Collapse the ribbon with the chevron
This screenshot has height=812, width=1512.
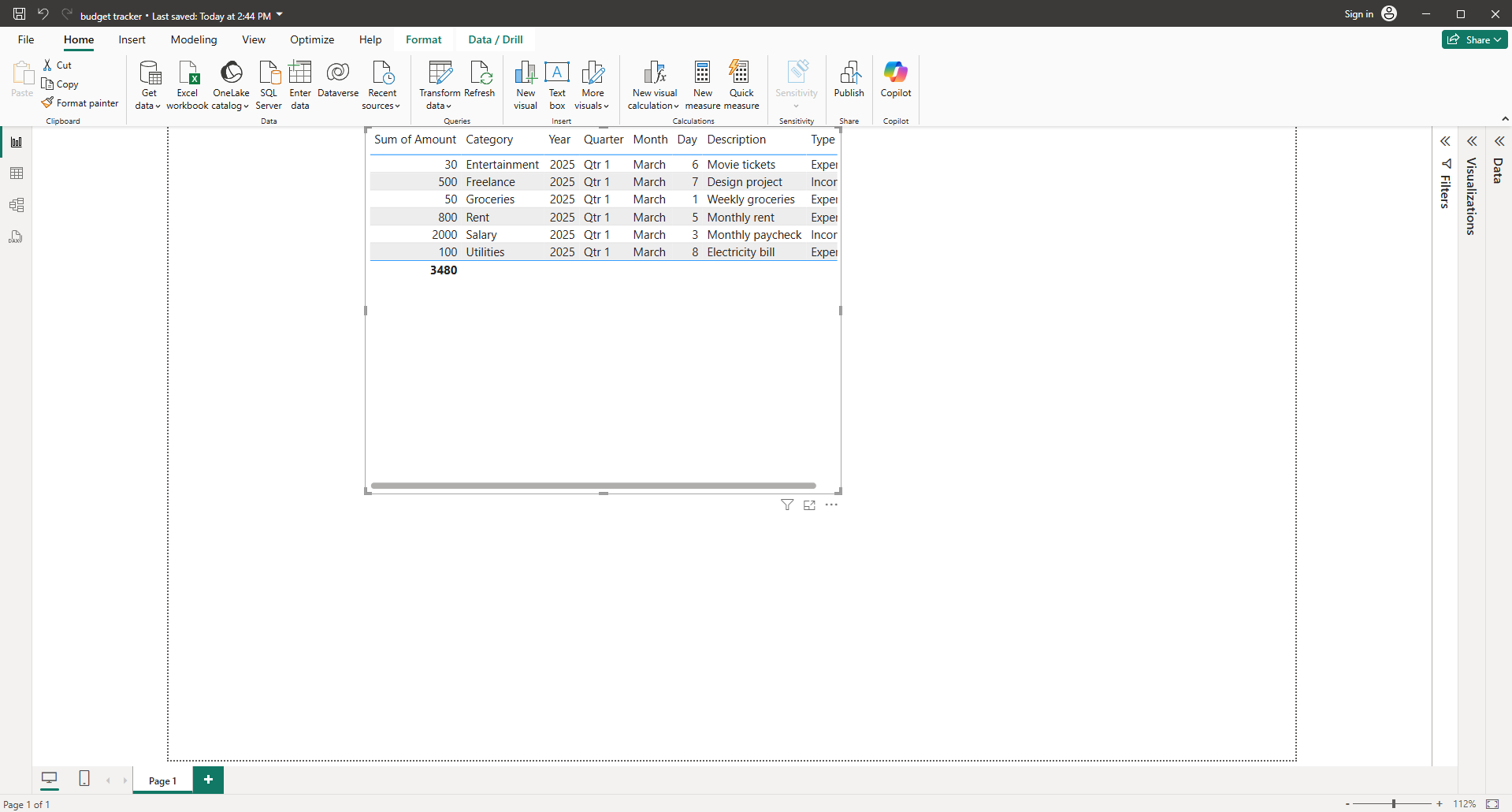point(1505,119)
